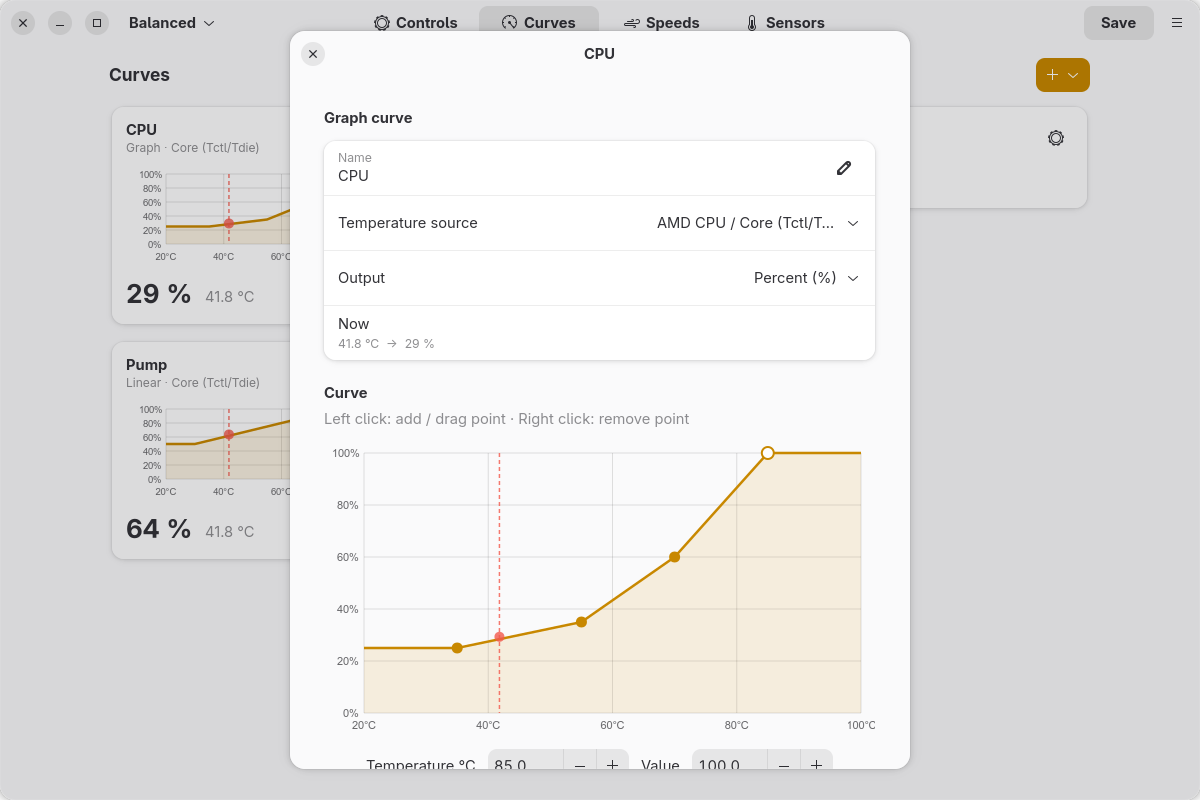Image resolution: width=1200 pixels, height=800 pixels.
Task: Maximize the main window
Action: click(x=97, y=23)
